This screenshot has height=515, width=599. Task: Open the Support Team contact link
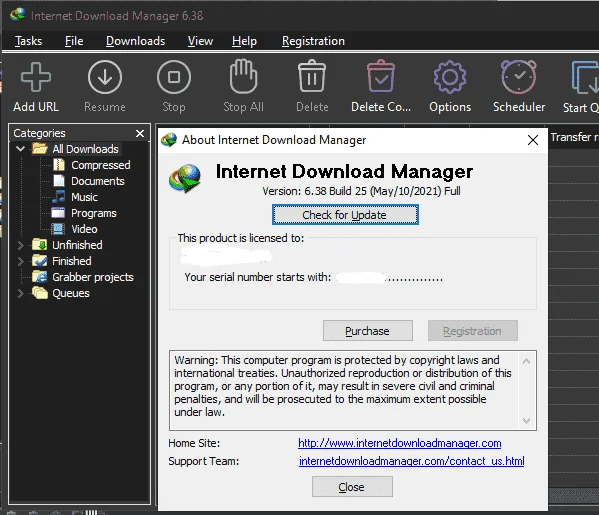[411, 461]
